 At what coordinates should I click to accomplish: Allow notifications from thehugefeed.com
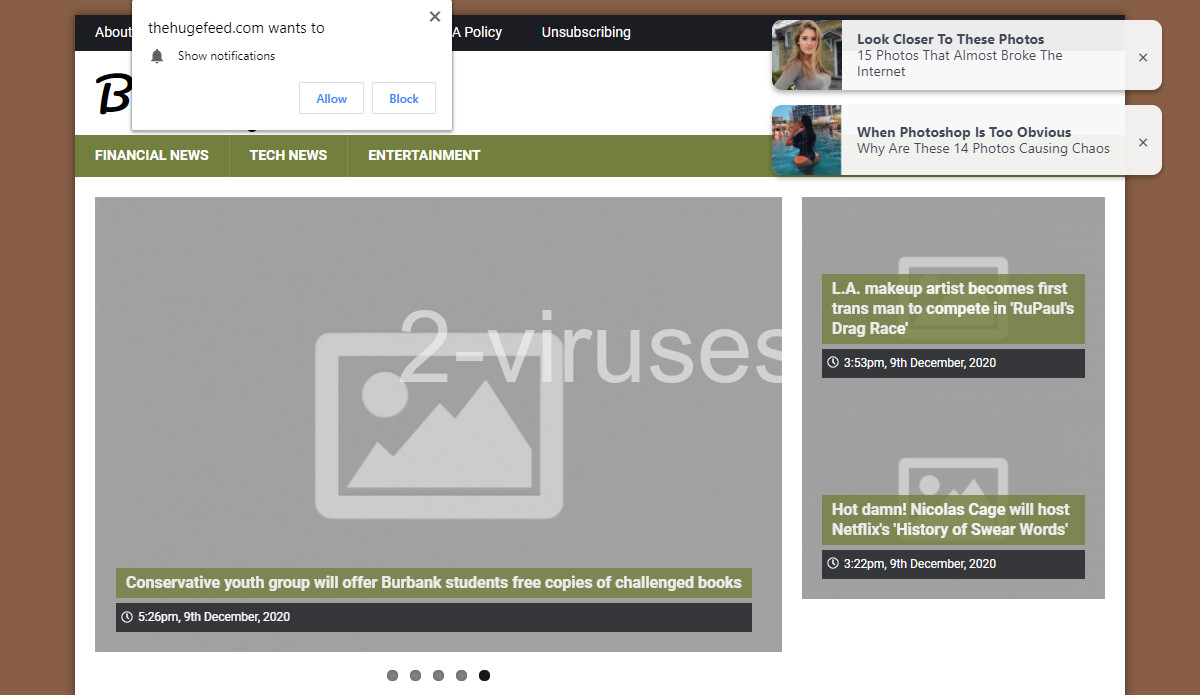pyautogui.click(x=331, y=98)
